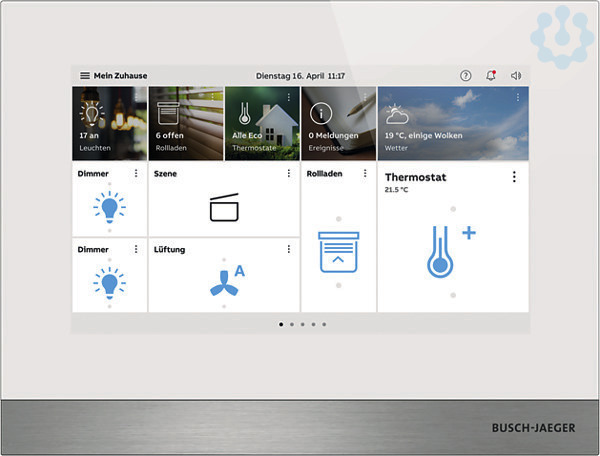
Task: Click the help question mark icon
Action: pos(465,76)
